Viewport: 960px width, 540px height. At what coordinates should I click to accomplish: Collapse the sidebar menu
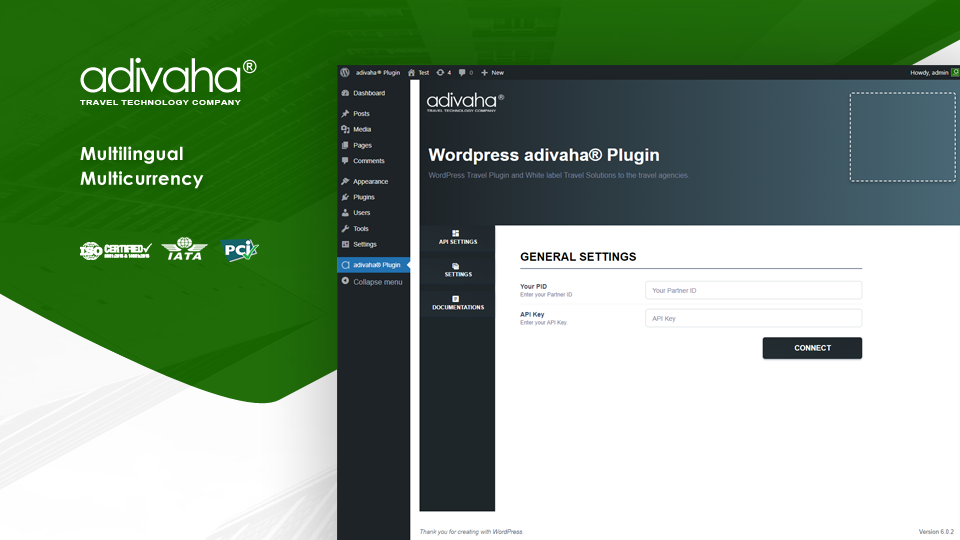tap(373, 282)
